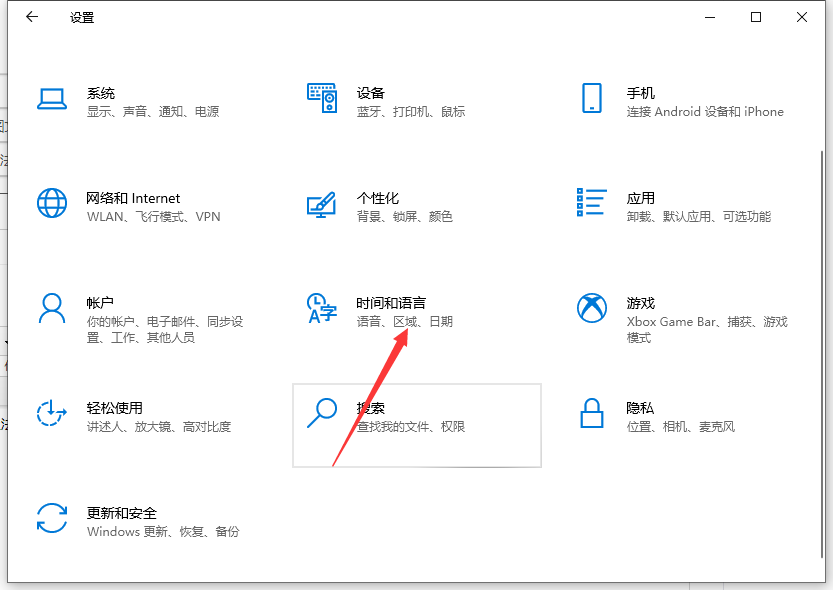Click the 更新和安全 circular arrows icon
The height and width of the screenshot is (590, 833).
(52, 519)
